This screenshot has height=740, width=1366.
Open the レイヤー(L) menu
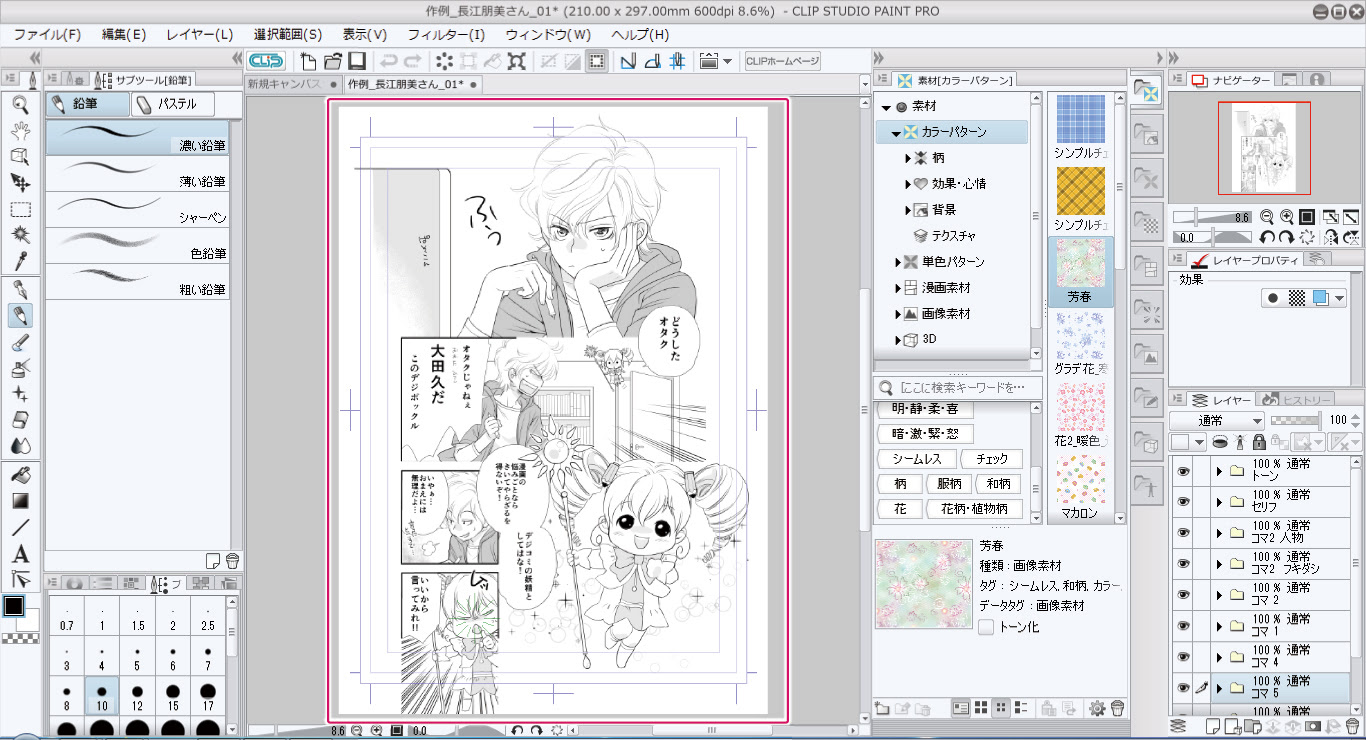[200, 34]
